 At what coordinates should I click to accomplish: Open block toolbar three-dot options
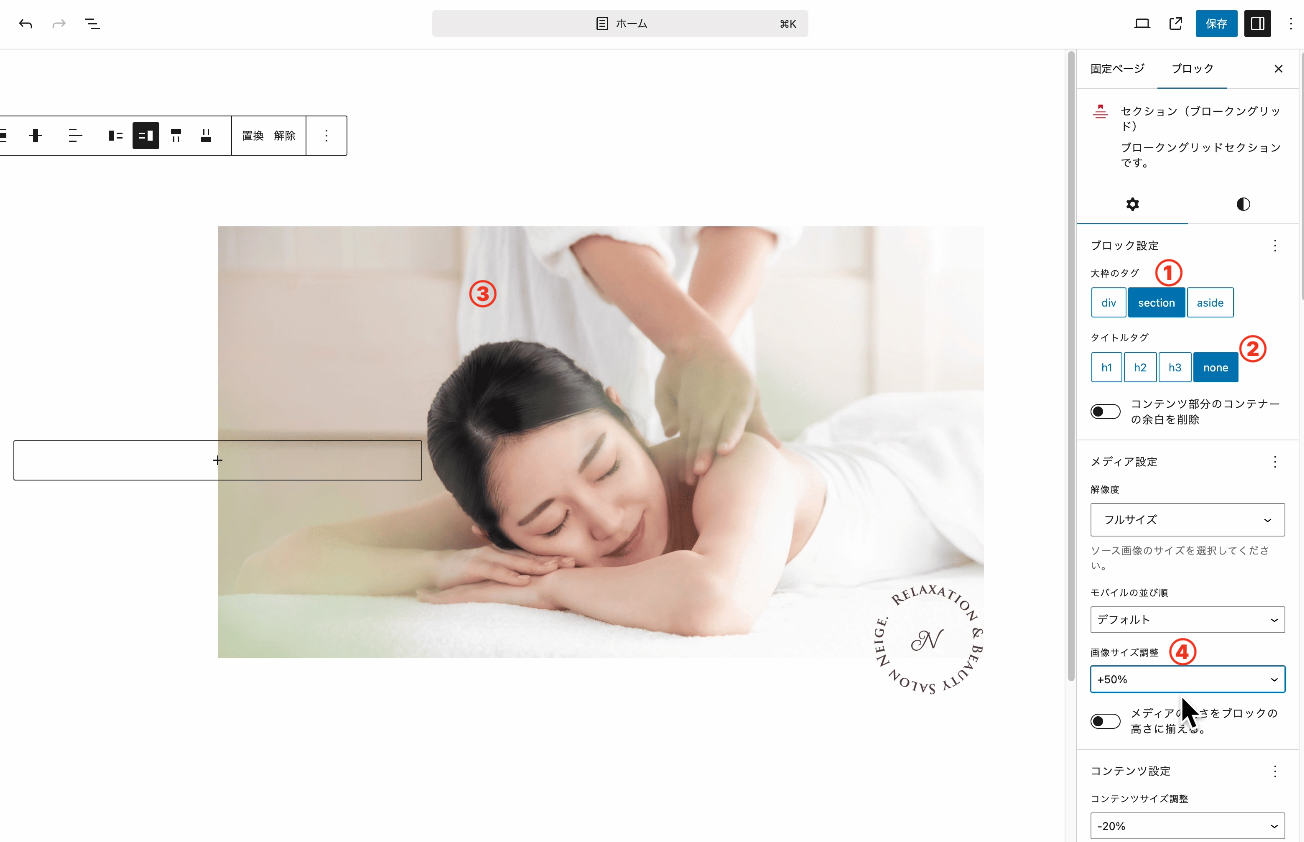326,136
